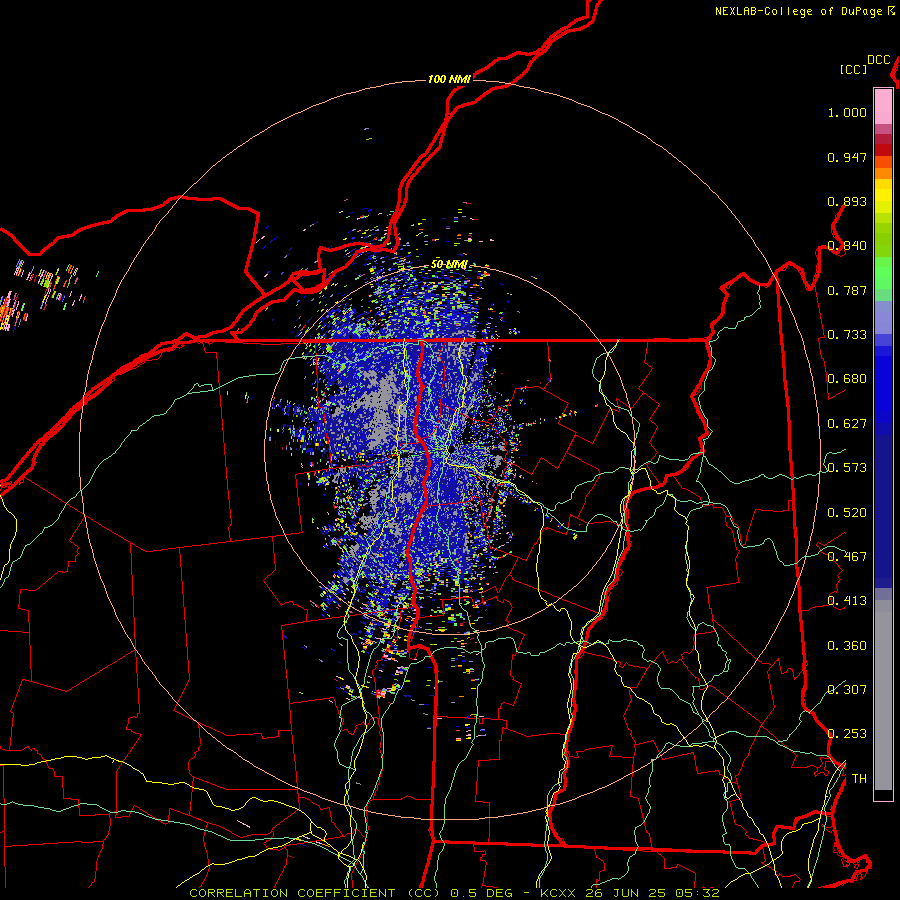Select the 0.413 scale value
Viewport: 900px width, 900px height.
click(847, 601)
